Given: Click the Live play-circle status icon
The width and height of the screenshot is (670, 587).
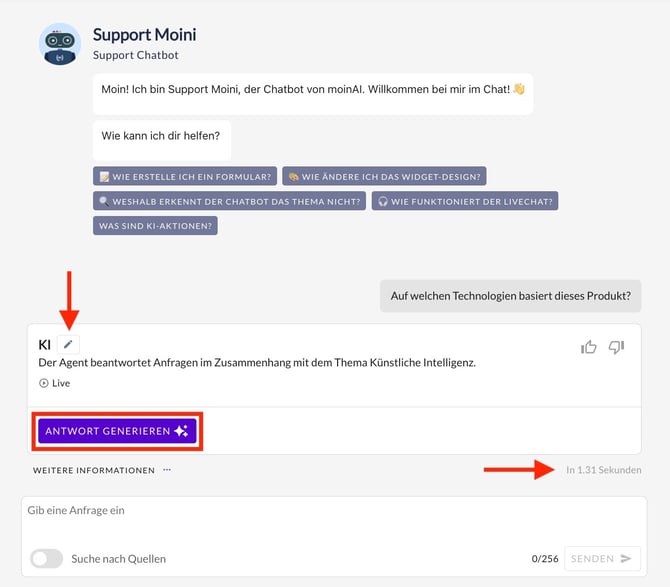Looking at the screenshot, I should tap(43, 383).
